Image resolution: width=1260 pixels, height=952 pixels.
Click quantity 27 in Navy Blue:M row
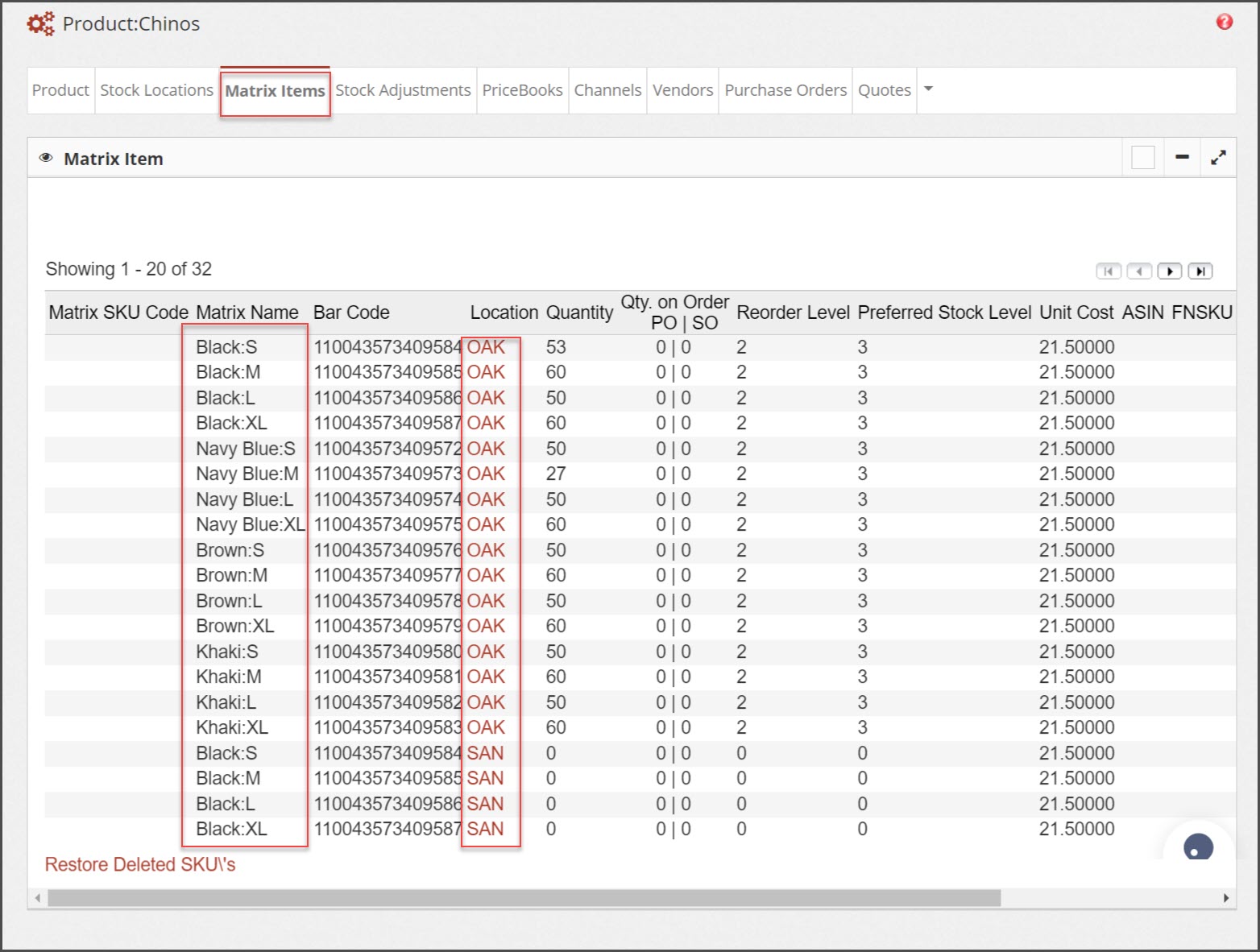[x=556, y=474]
